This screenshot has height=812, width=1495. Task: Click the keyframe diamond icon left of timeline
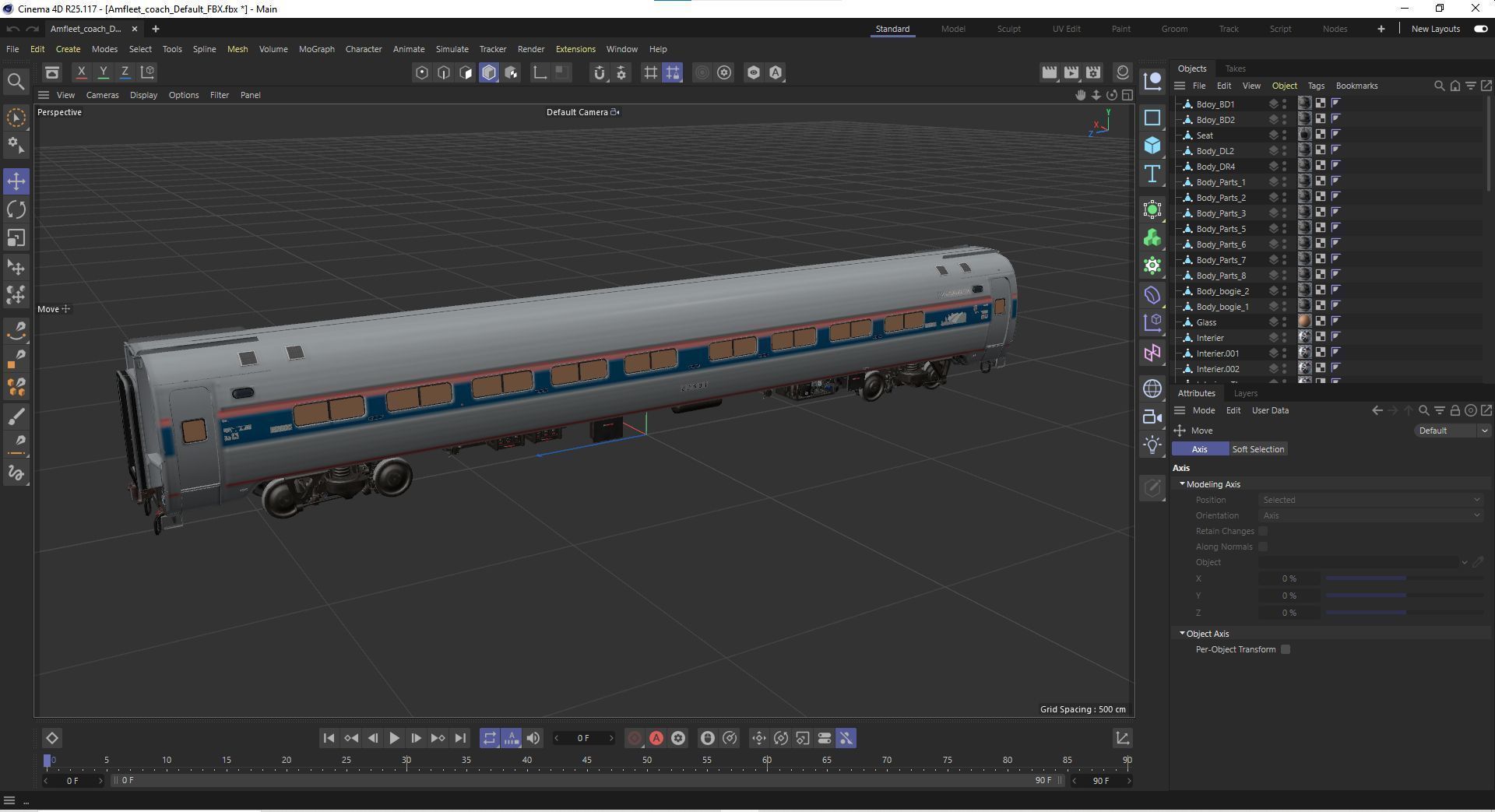51,738
